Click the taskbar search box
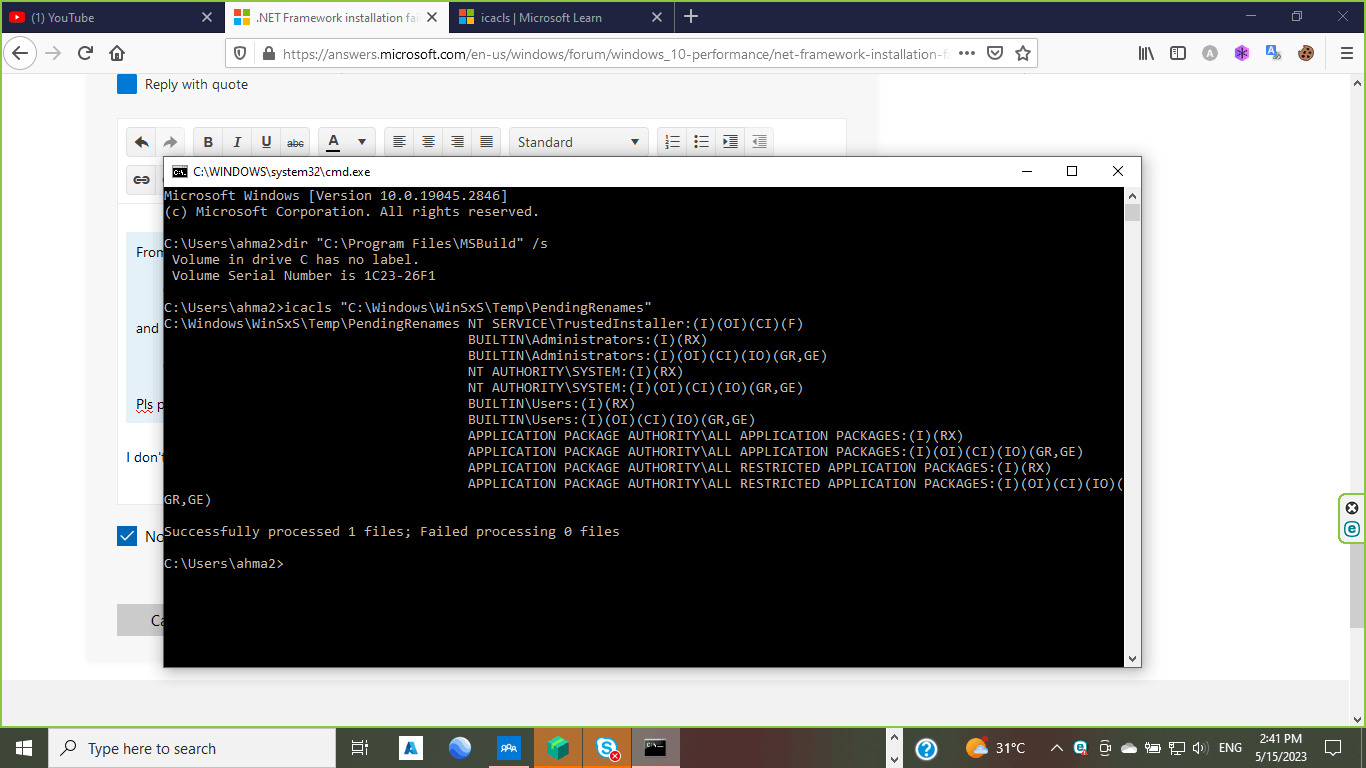The image size is (1366, 768). (x=192, y=748)
